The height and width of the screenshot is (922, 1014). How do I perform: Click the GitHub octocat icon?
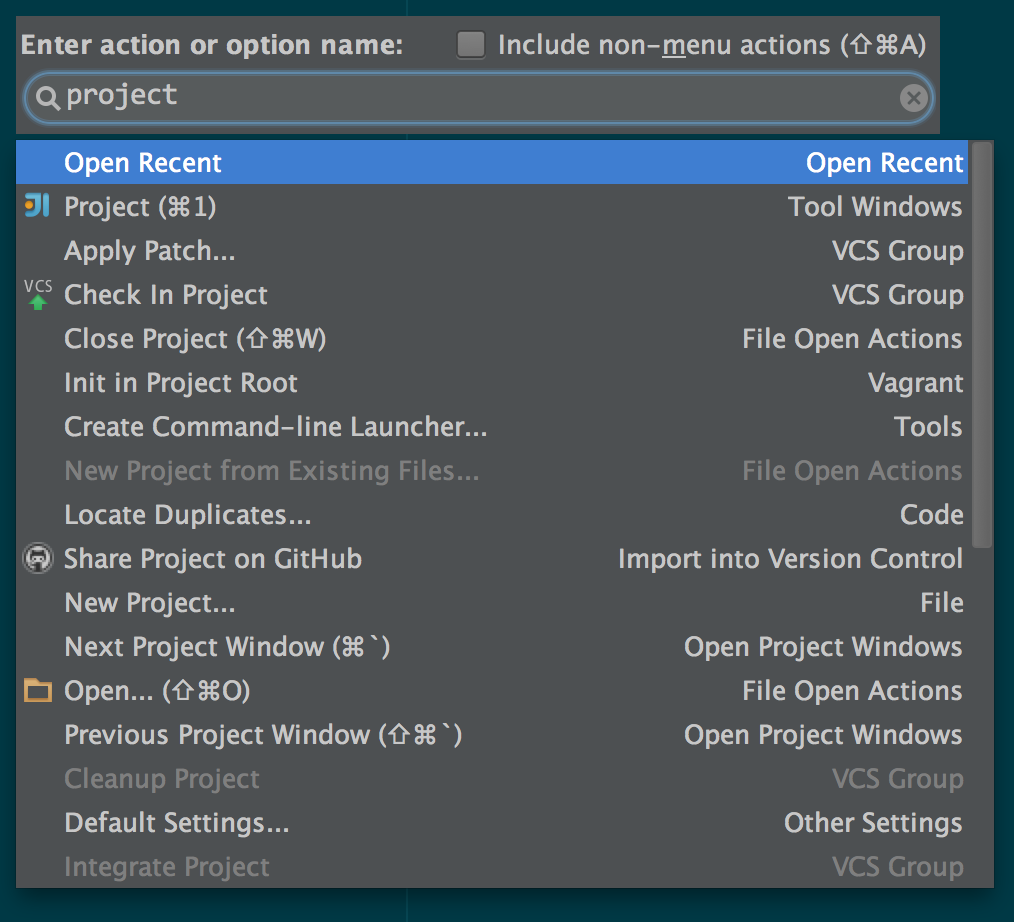pos(38,558)
